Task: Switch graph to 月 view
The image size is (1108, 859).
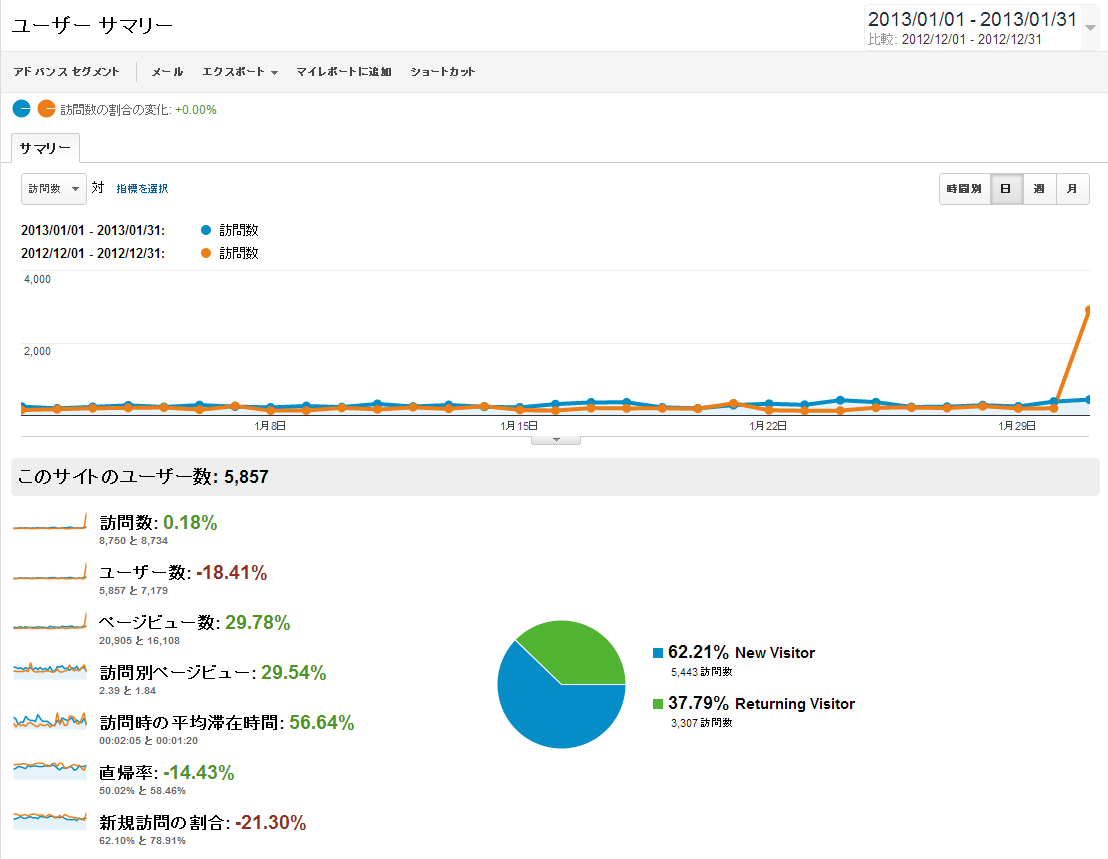Action: coord(1072,189)
